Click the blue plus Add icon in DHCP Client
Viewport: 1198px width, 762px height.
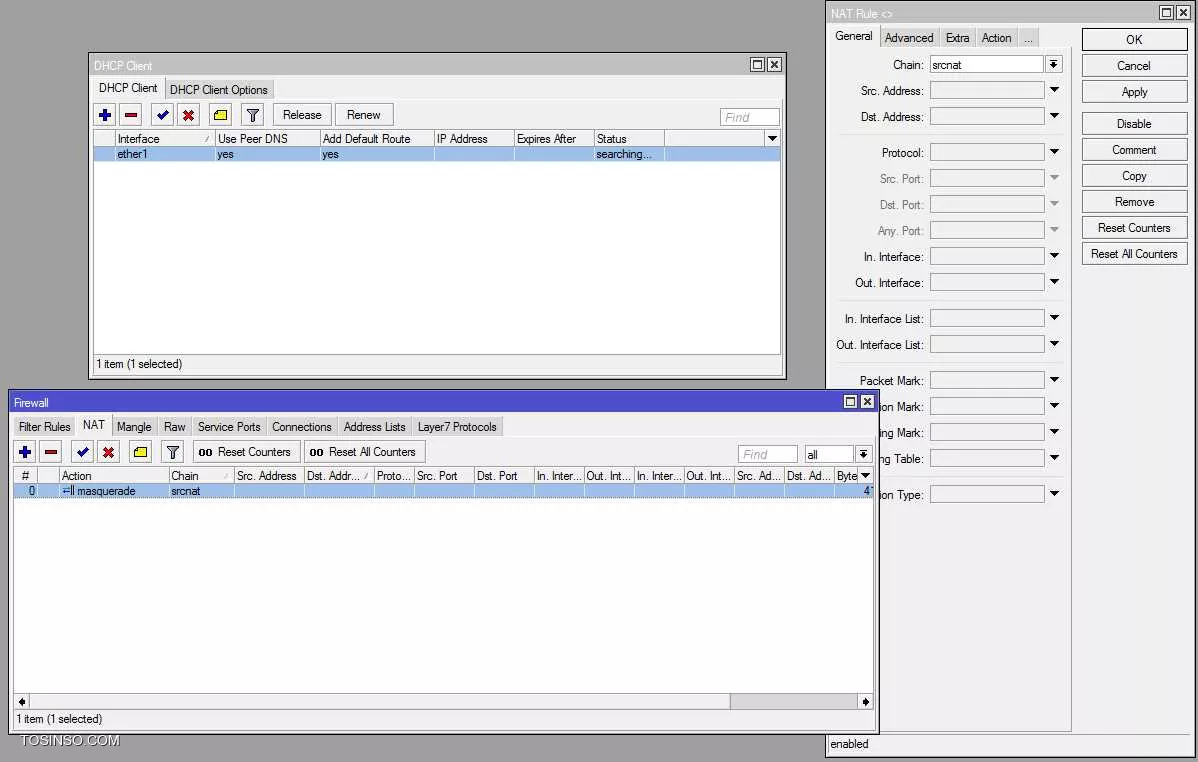(x=105, y=115)
